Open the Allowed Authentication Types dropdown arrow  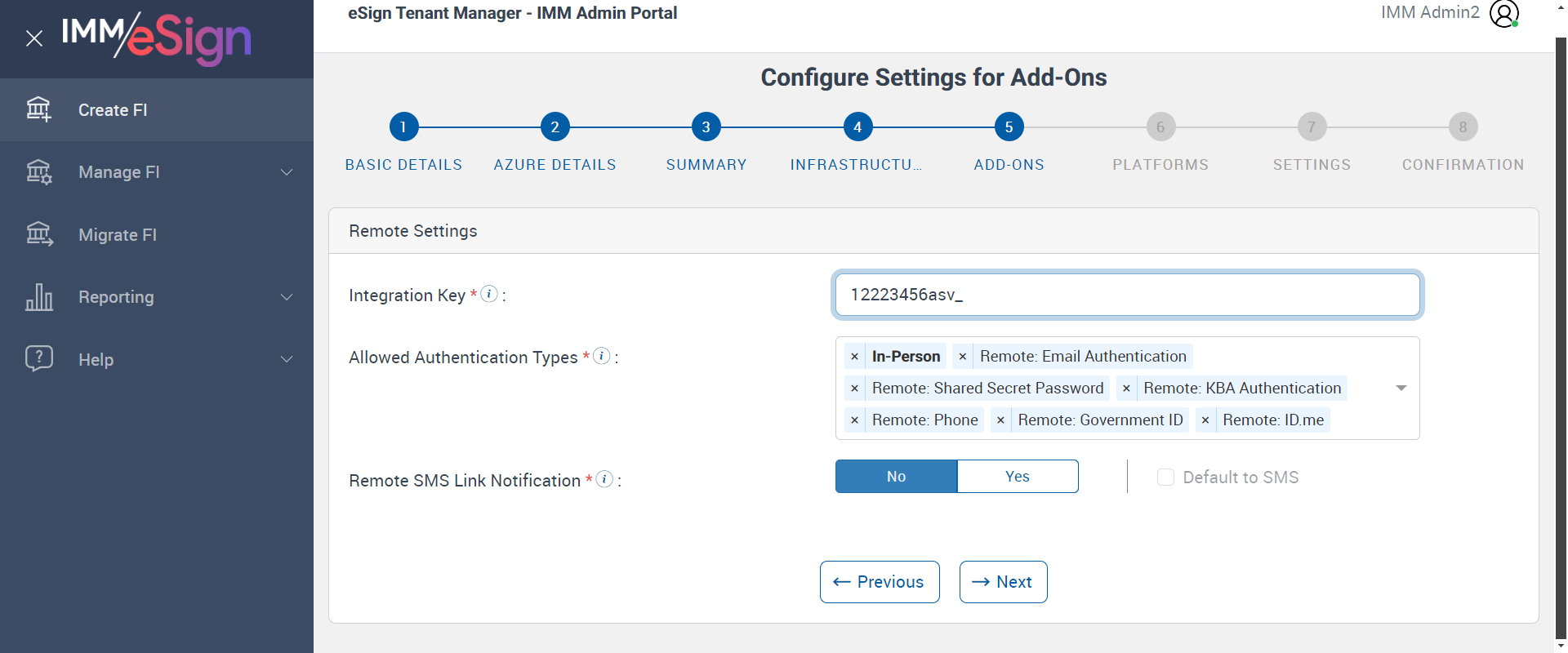tap(1401, 388)
